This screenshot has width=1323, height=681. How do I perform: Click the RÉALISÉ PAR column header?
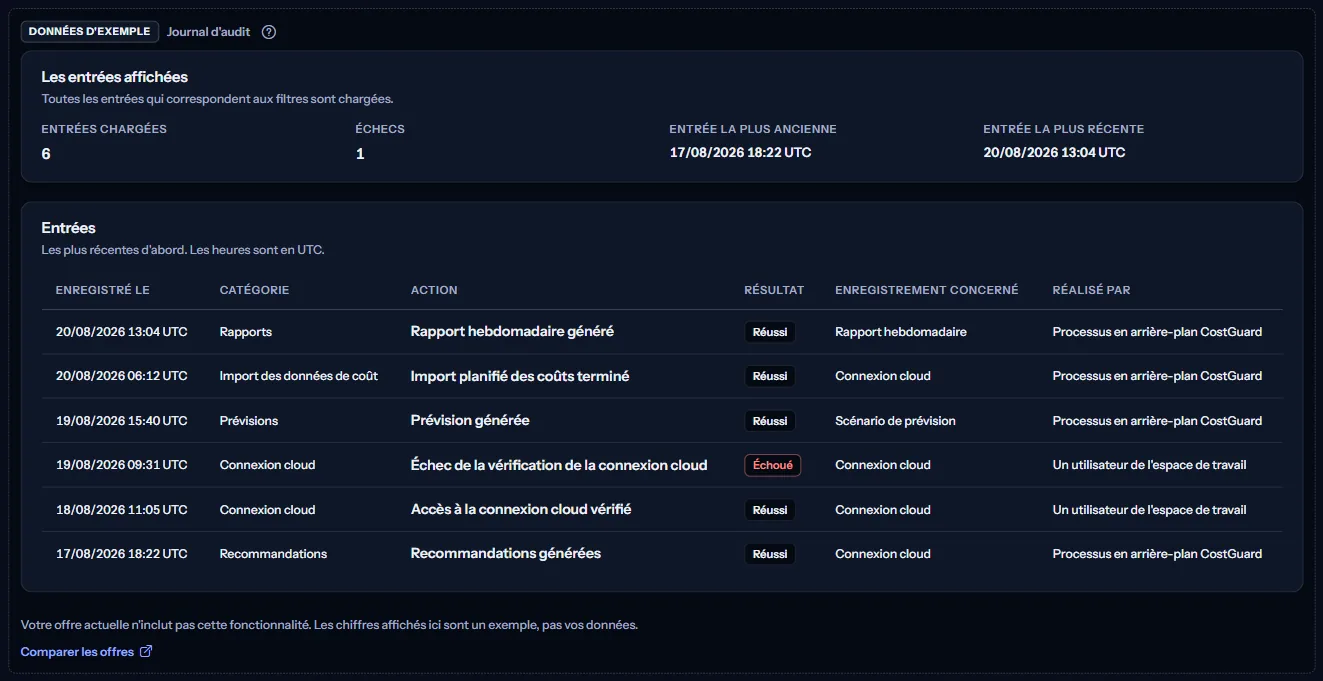(1092, 290)
